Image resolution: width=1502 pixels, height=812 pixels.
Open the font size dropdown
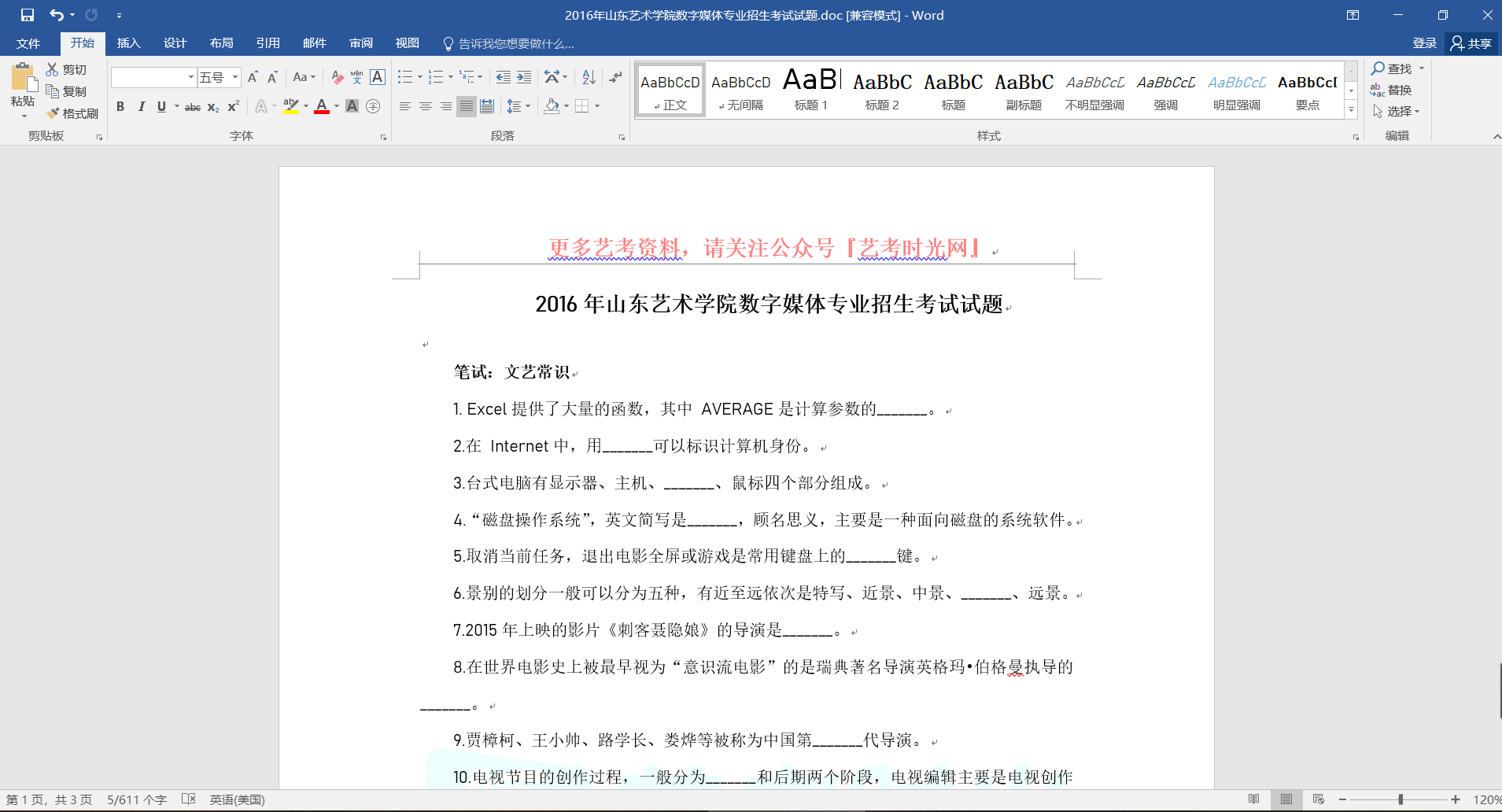point(235,77)
